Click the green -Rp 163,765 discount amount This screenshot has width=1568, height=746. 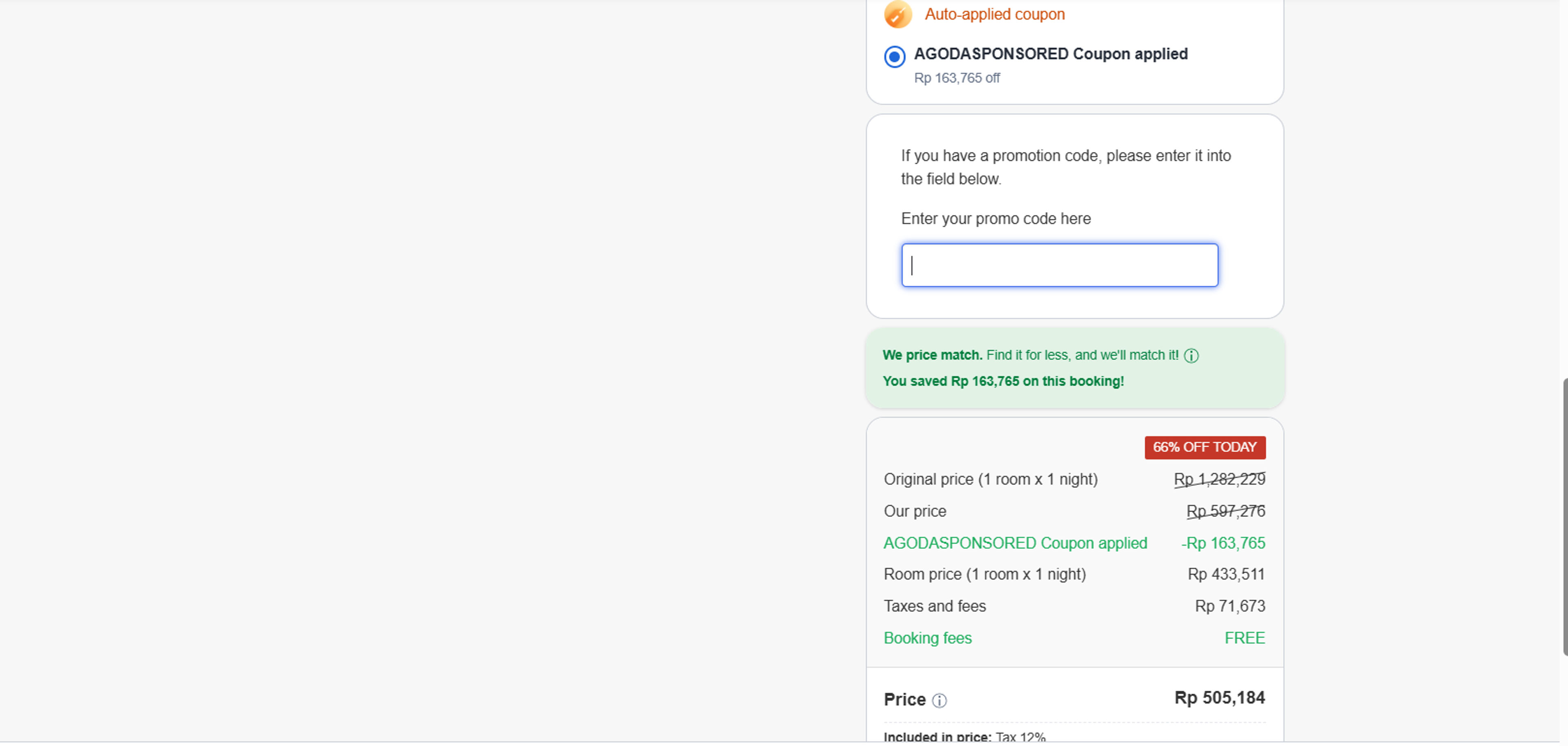(1223, 543)
